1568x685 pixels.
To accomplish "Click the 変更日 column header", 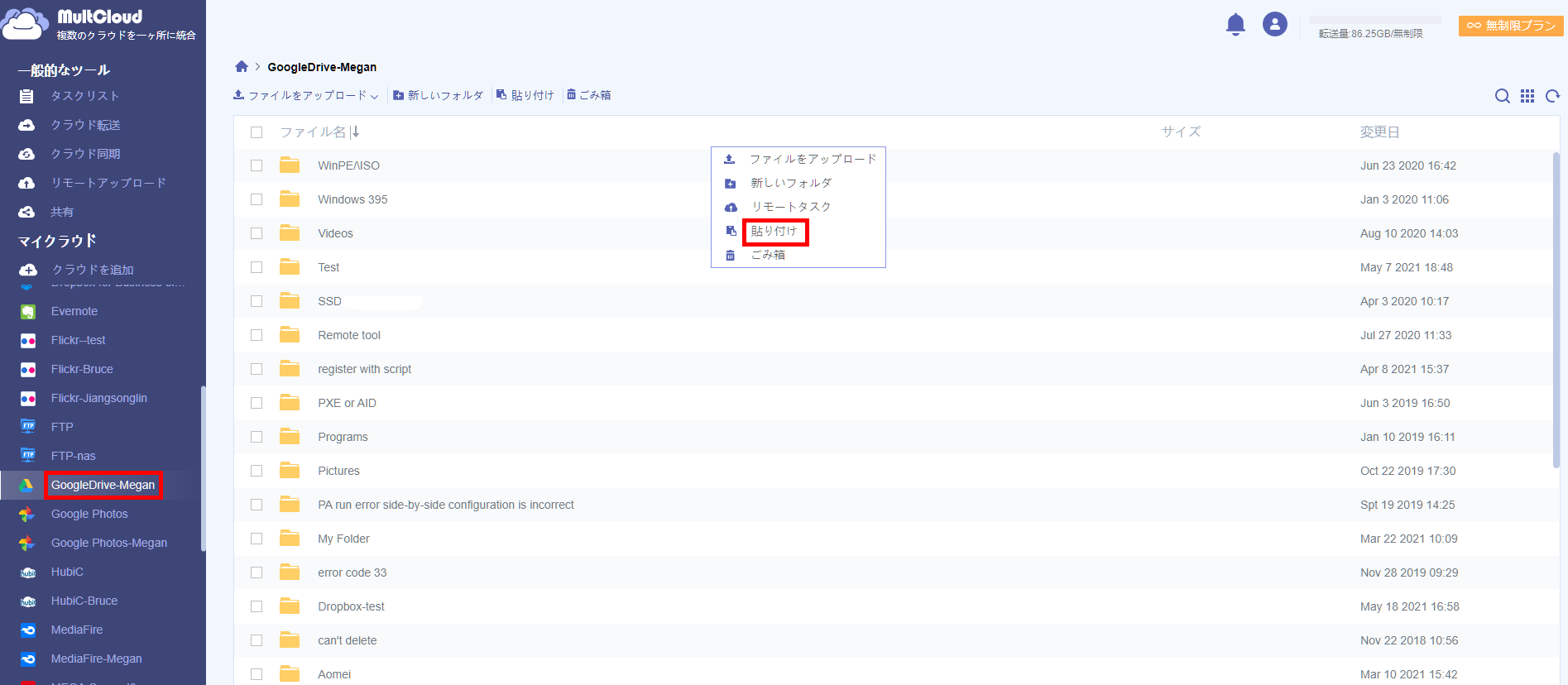I will 1379,132.
